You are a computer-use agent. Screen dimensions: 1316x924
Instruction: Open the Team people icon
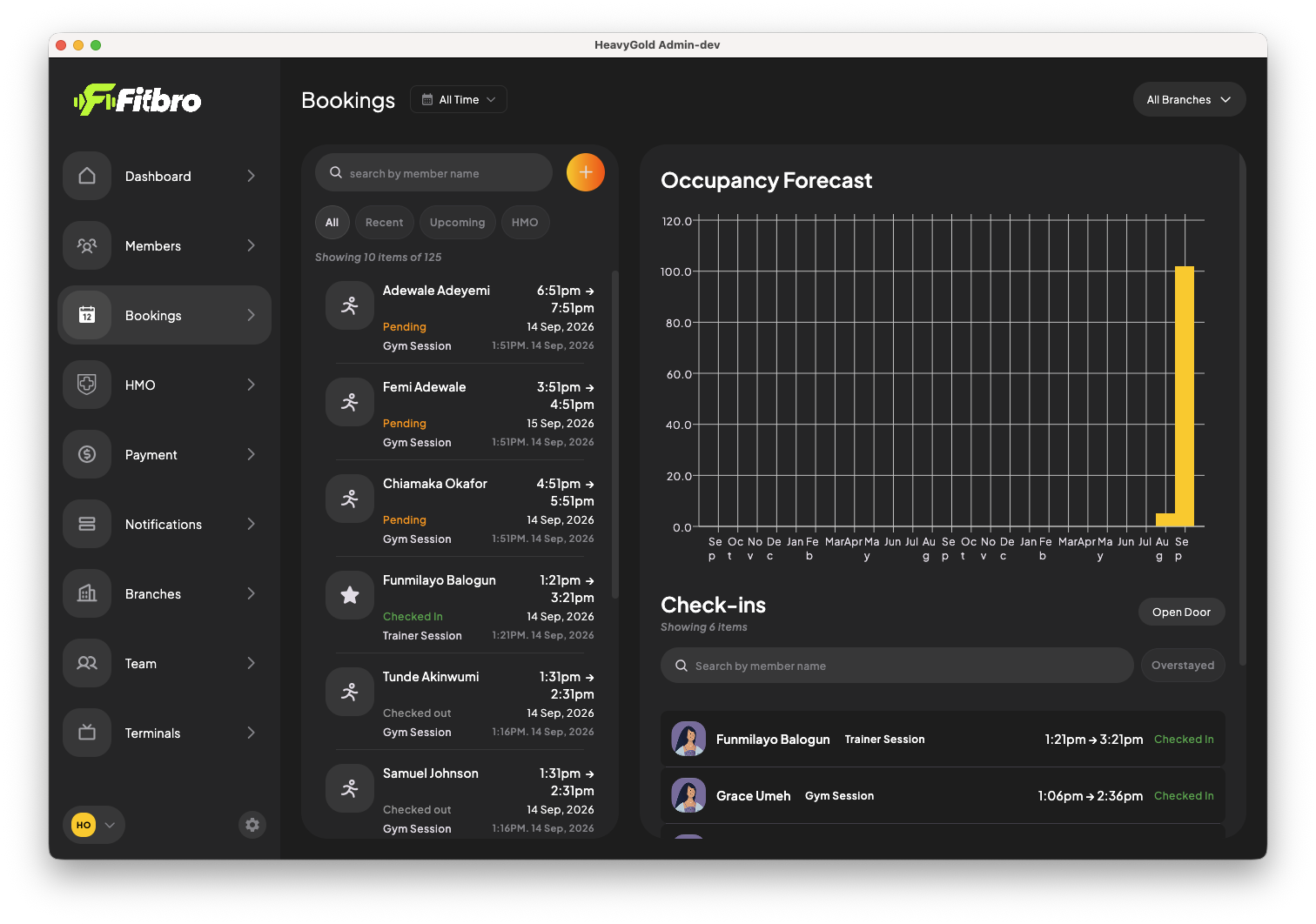click(x=87, y=663)
